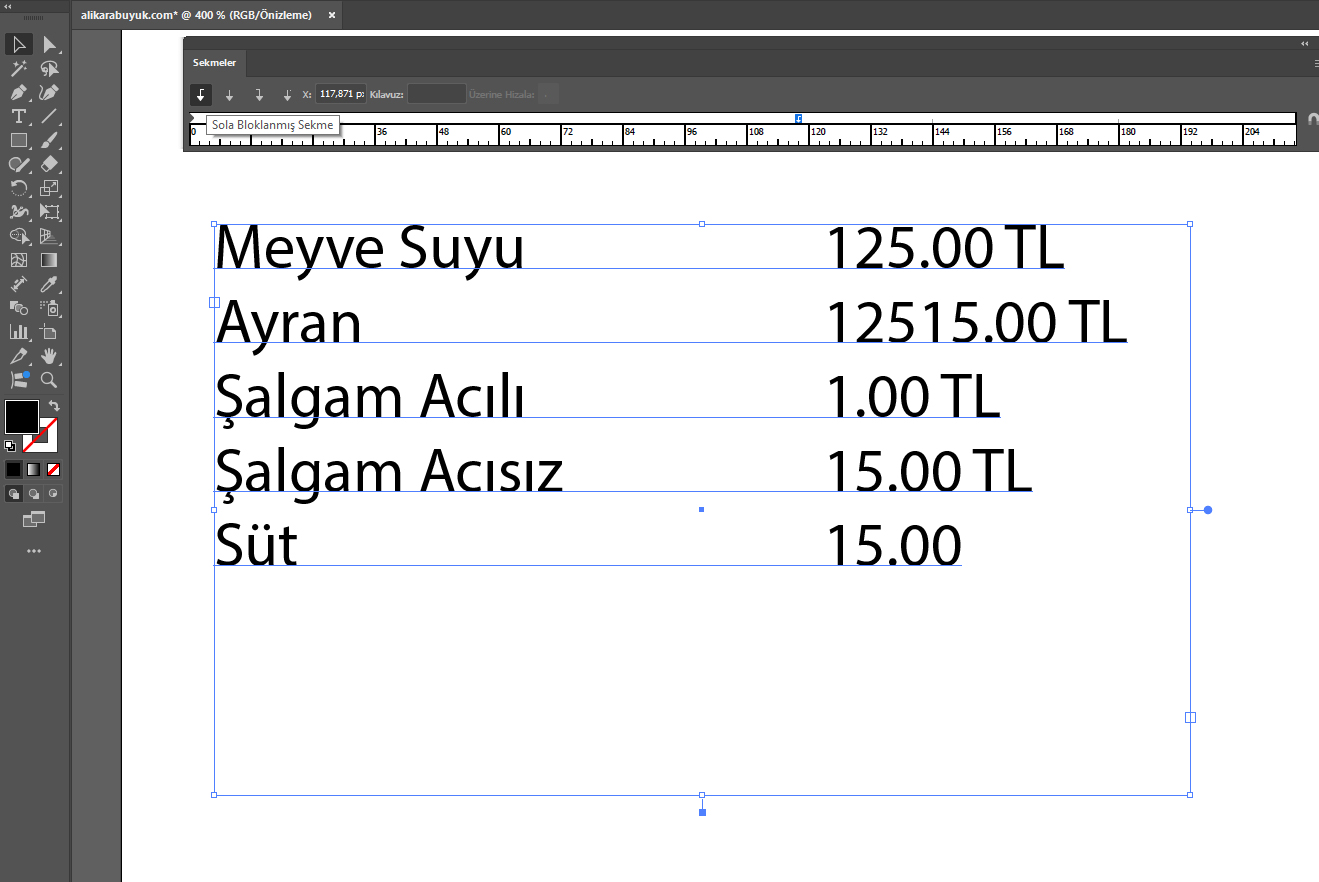The width and height of the screenshot is (1319, 882).
Task: Choose Right-Justified Tab button
Action: [x=259, y=95]
